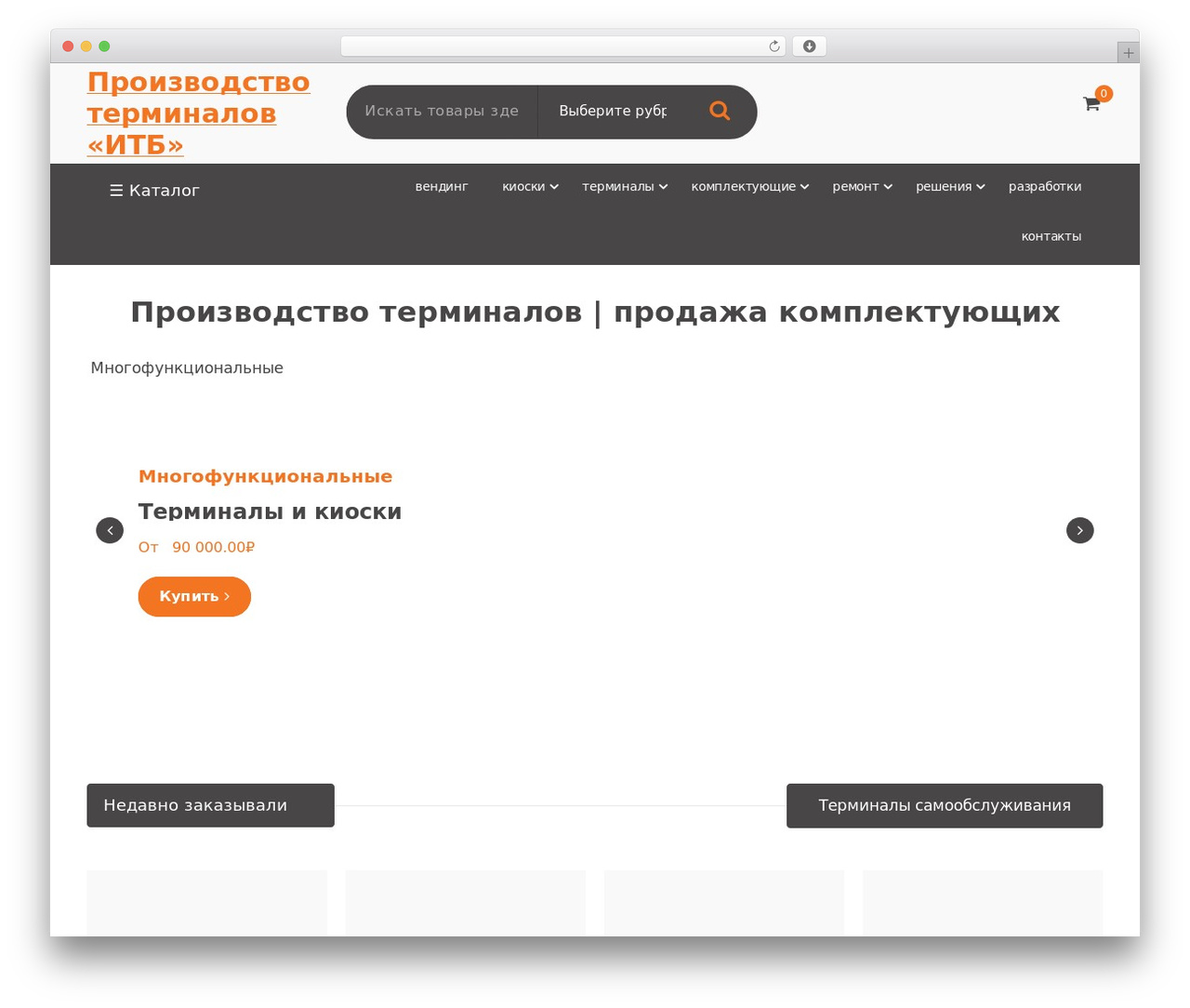
Task: Click the orange search magnifier icon
Action: tap(720, 111)
